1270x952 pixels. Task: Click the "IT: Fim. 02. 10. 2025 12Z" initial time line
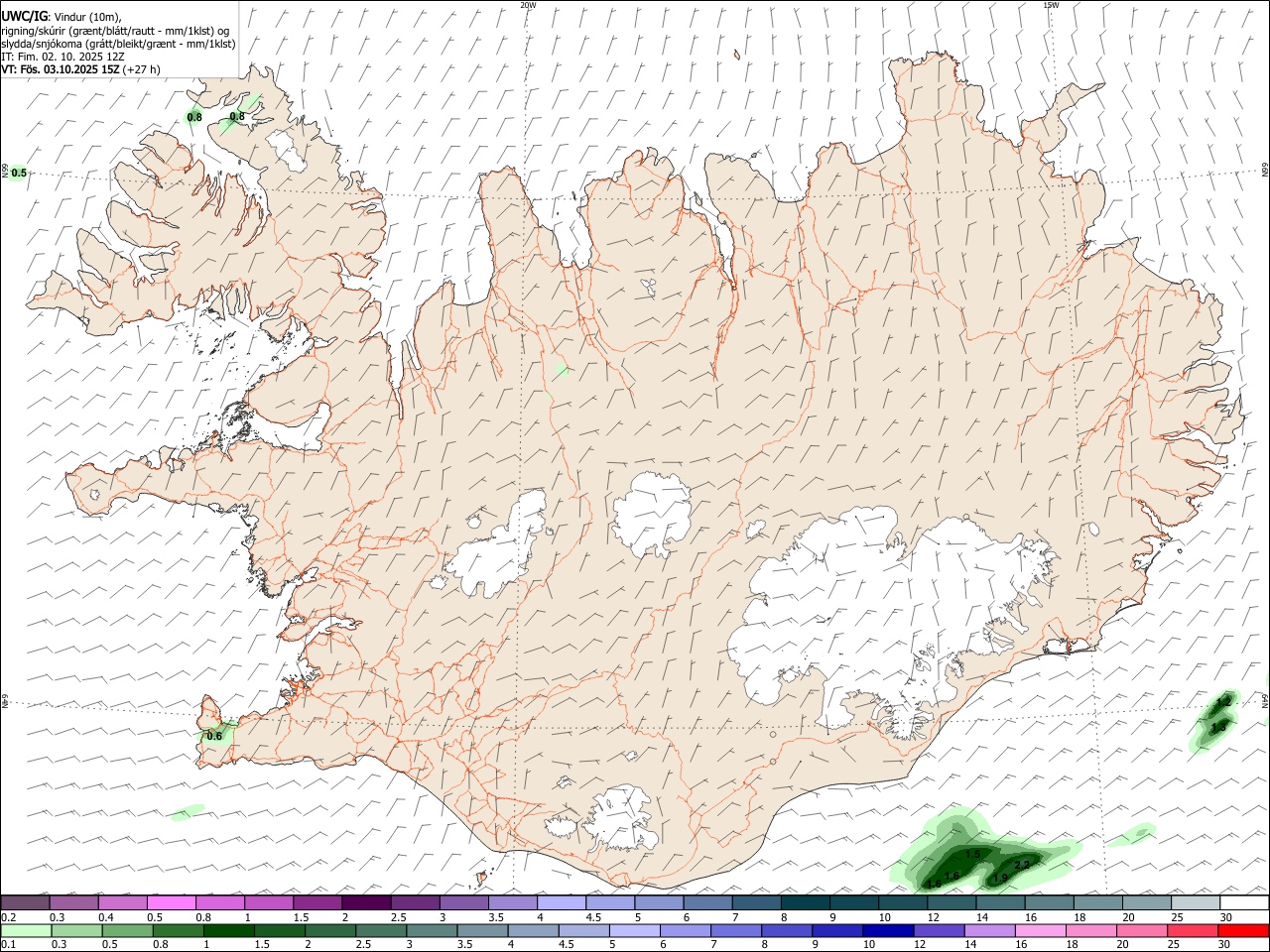click(x=63, y=57)
